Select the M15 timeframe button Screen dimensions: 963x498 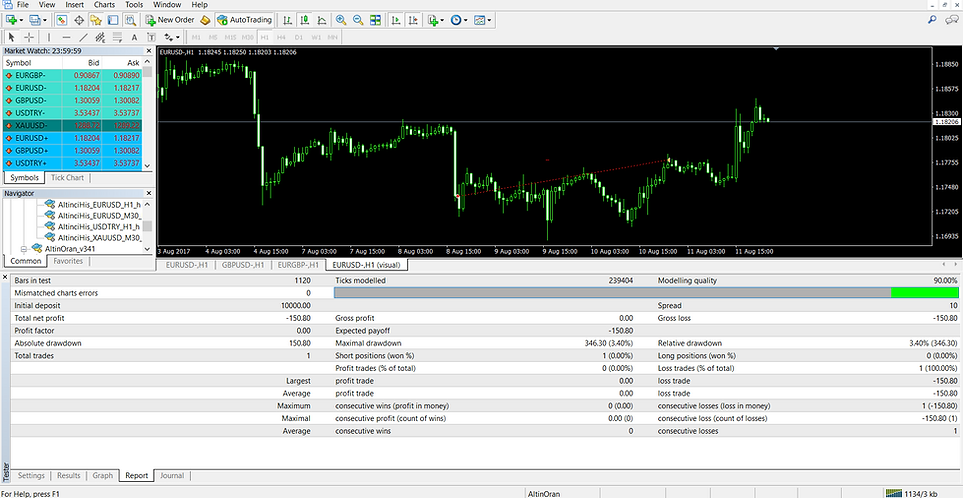tap(230, 37)
